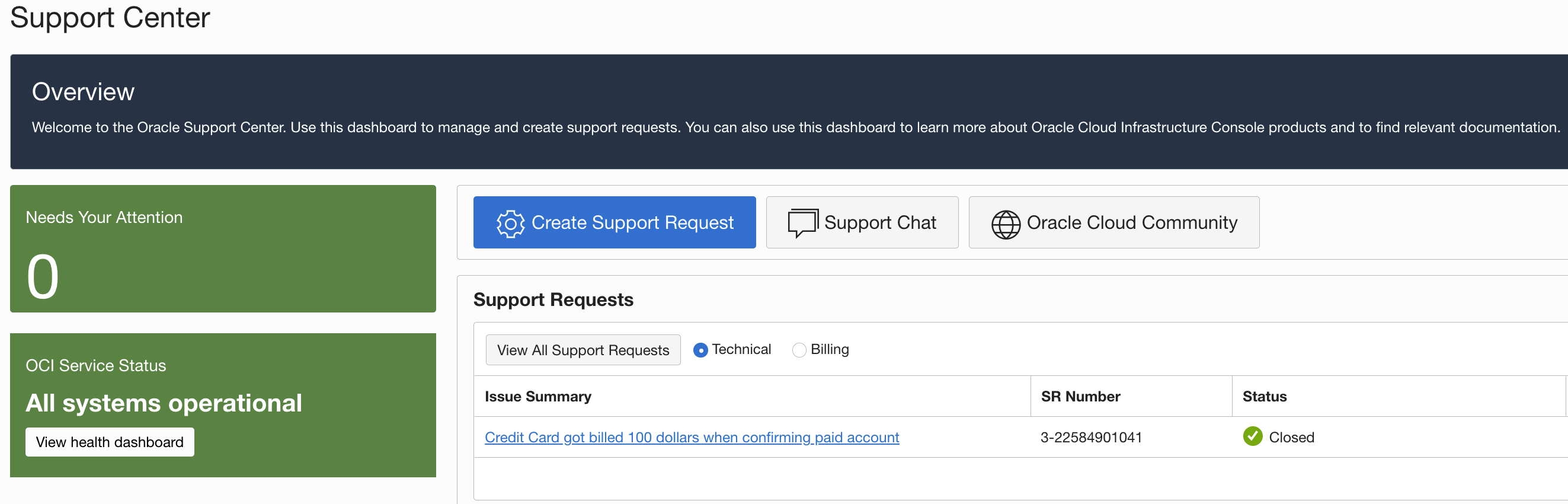Click the Needs Your Attention count 0

(43, 277)
